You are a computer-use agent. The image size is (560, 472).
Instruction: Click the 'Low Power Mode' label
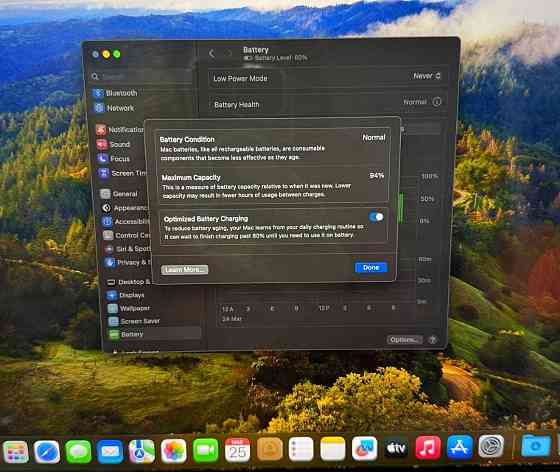240,79
